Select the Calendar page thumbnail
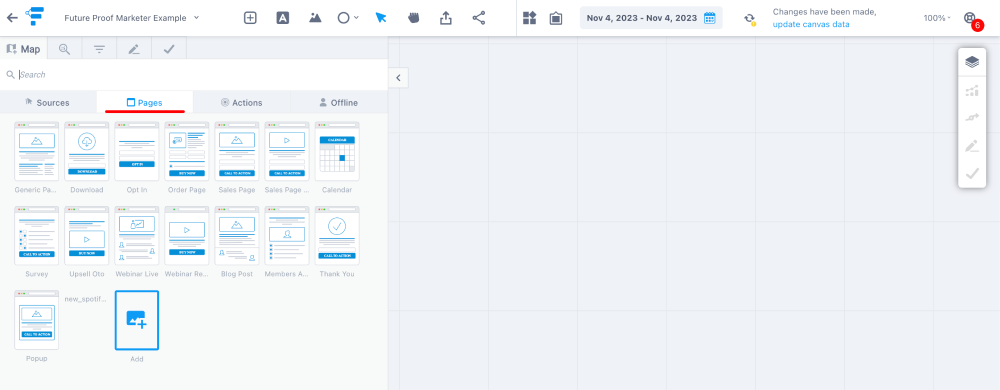 [x=337, y=152]
